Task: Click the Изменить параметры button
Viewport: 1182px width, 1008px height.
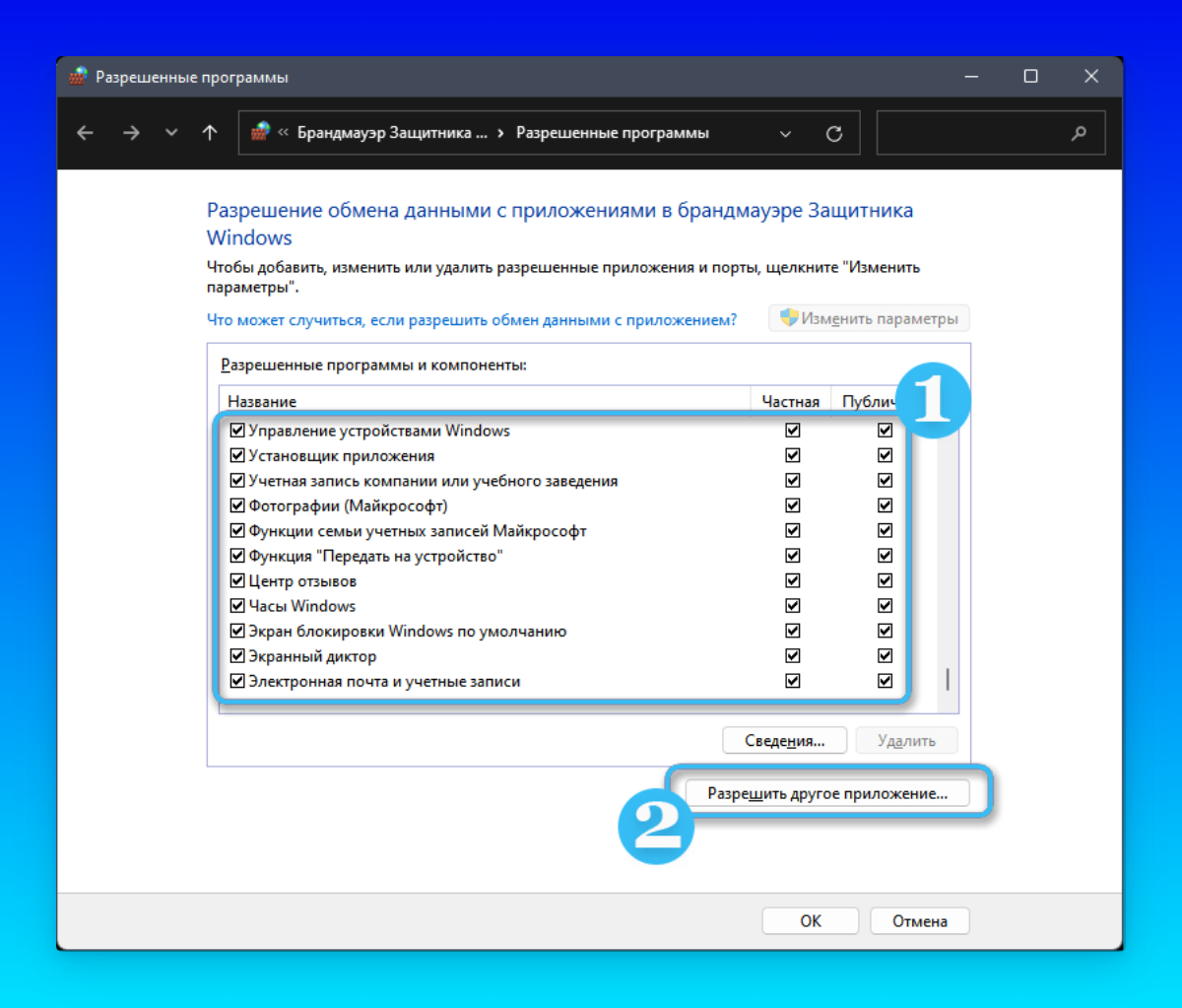Action: [x=869, y=318]
